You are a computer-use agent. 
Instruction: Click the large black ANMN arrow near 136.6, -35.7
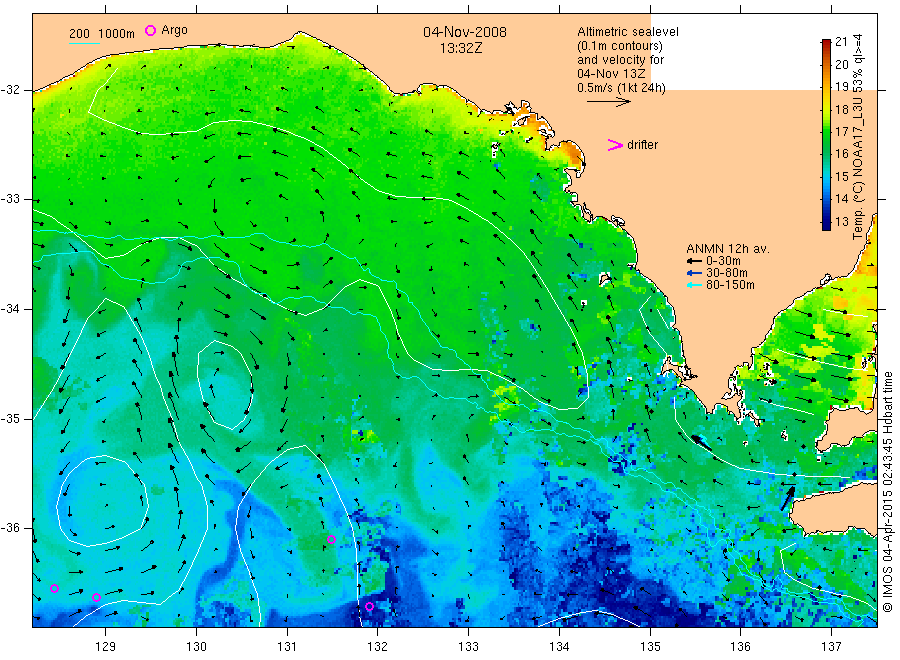(788, 498)
